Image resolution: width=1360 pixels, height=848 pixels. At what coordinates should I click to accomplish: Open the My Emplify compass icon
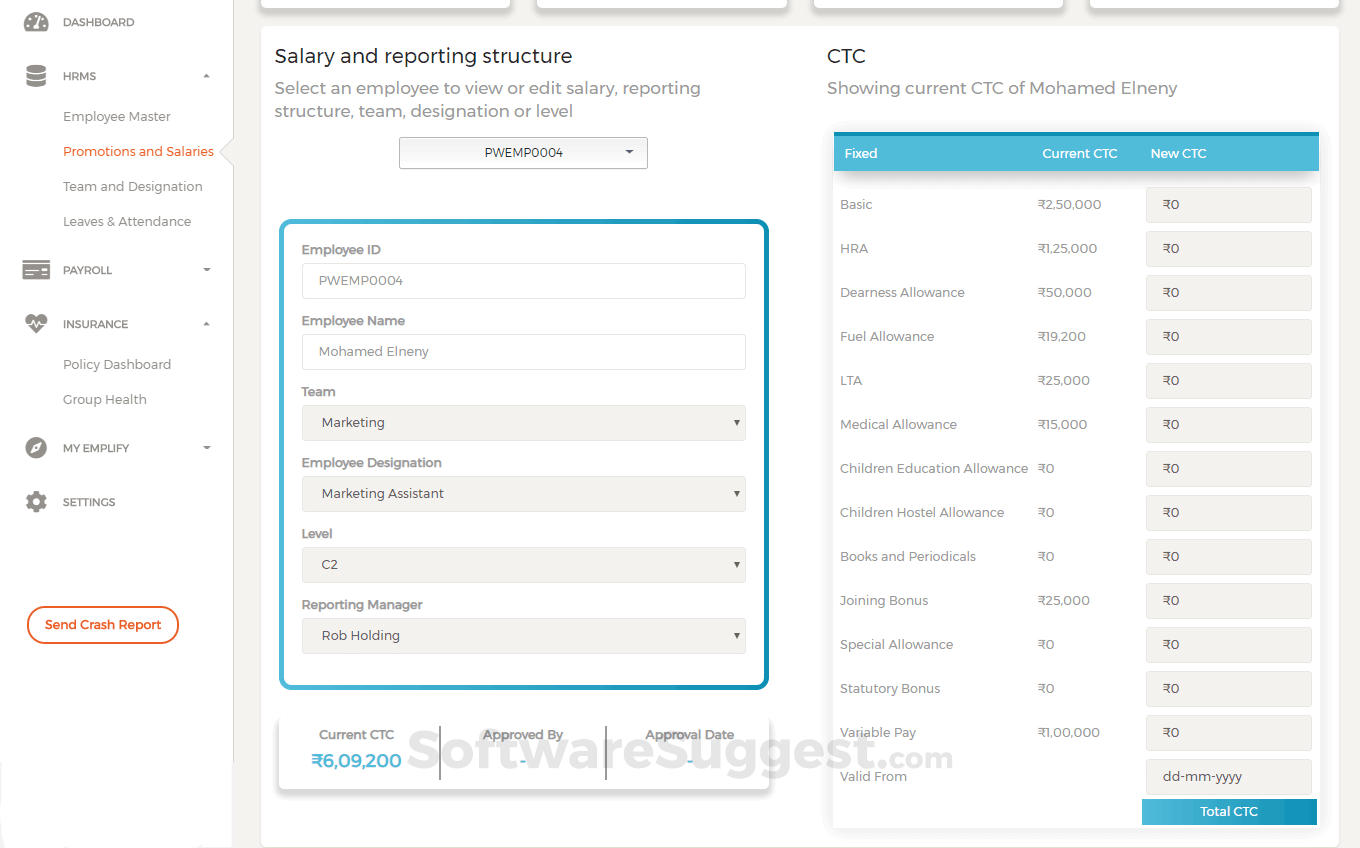pyautogui.click(x=36, y=447)
